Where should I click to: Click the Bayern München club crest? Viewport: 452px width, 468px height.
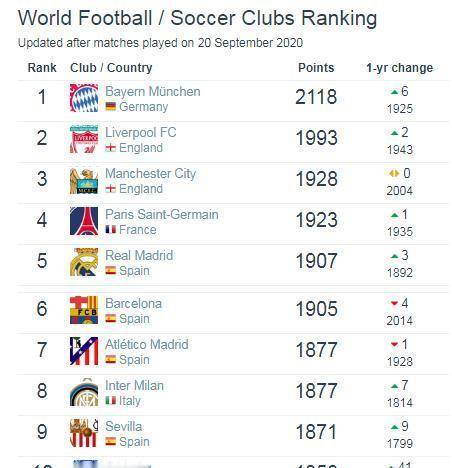pyautogui.click(x=84, y=98)
